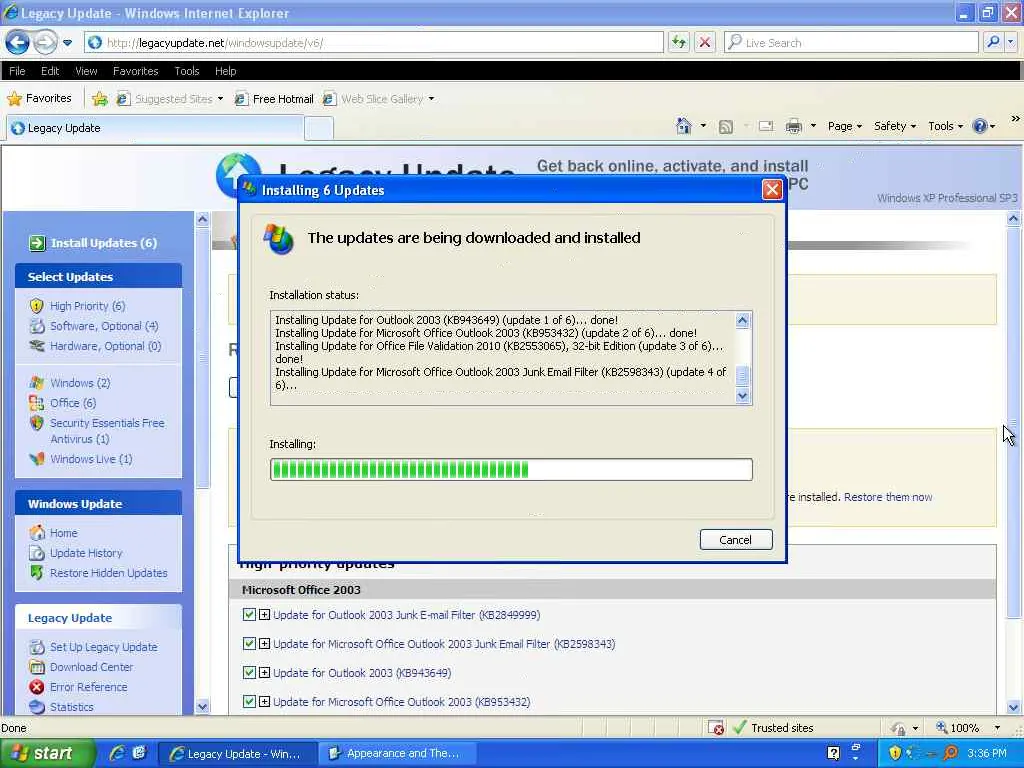
Task: Open the View menu
Action: tap(86, 71)
